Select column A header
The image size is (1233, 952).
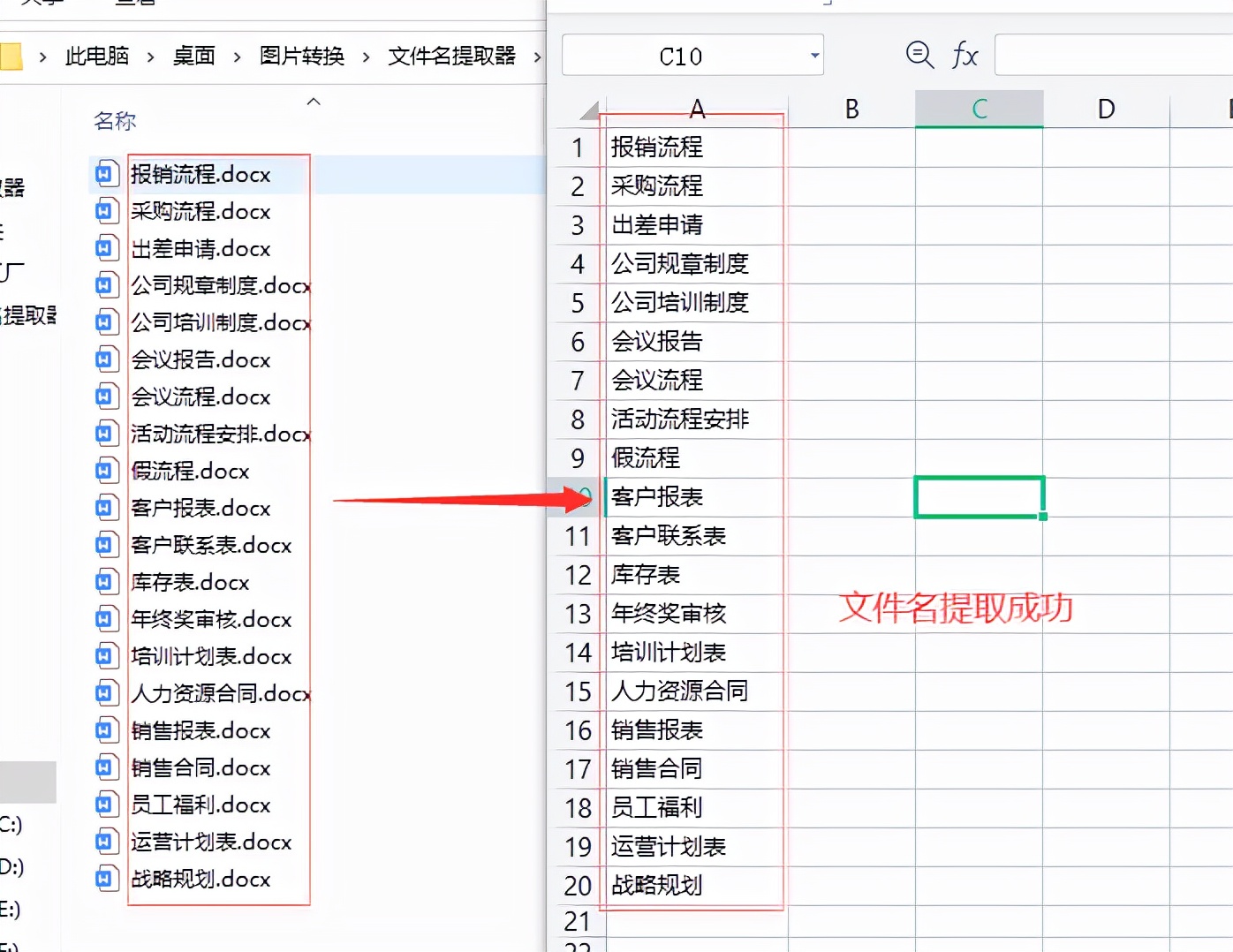pyautogui.click(x=697, y=110)
